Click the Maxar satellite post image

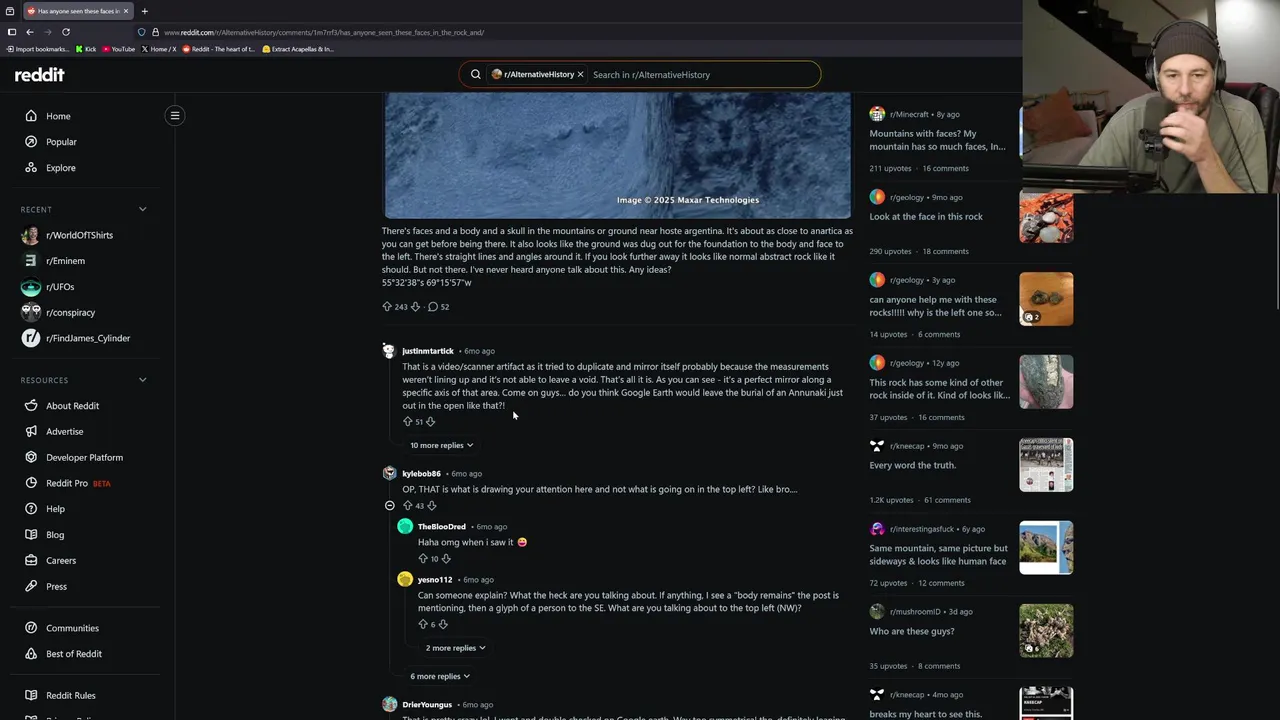pyautogui.click(x=618, y=156)
